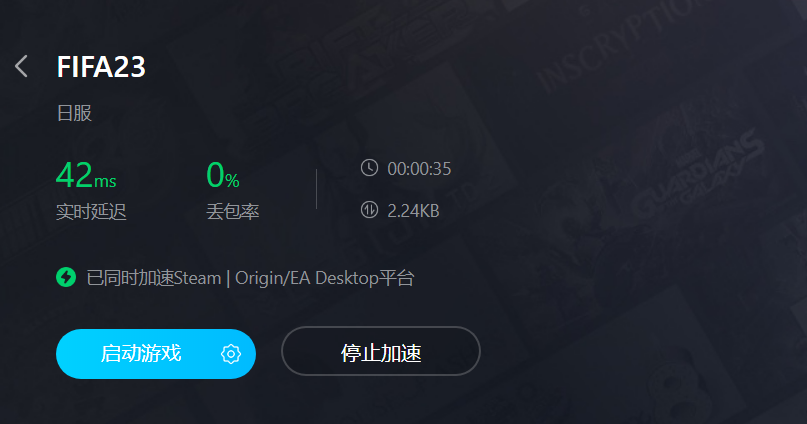Click the 日服 server region label
Viewport: 807px width, 424px height.
[75, 113]
